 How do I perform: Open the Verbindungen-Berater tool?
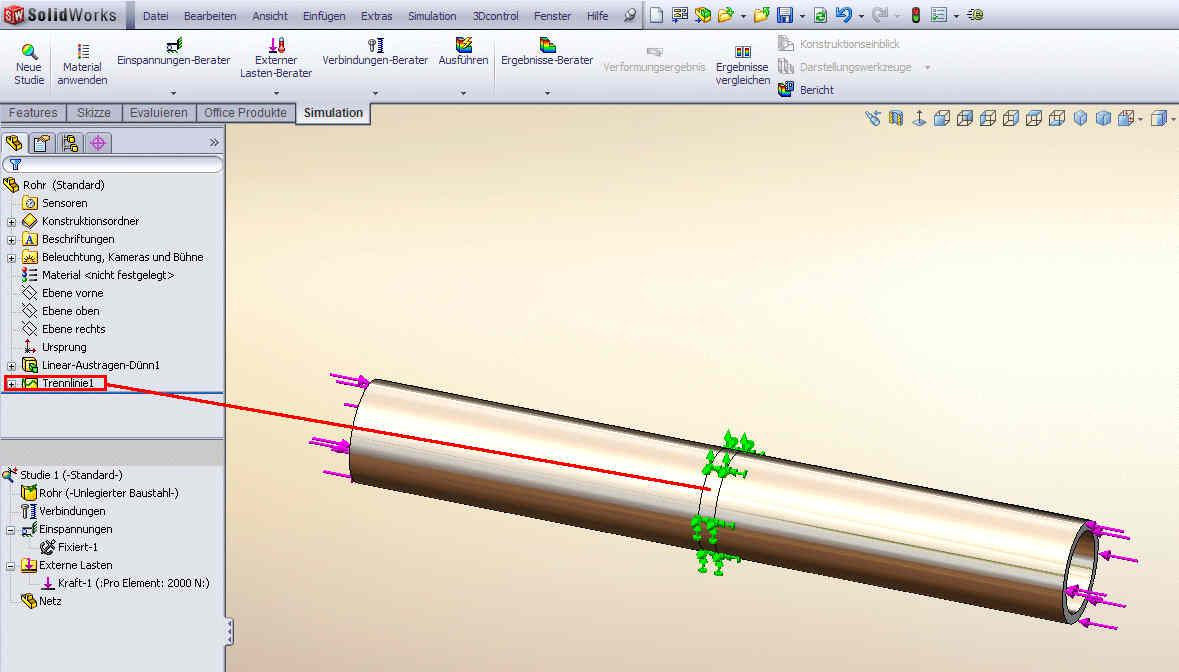375,53
